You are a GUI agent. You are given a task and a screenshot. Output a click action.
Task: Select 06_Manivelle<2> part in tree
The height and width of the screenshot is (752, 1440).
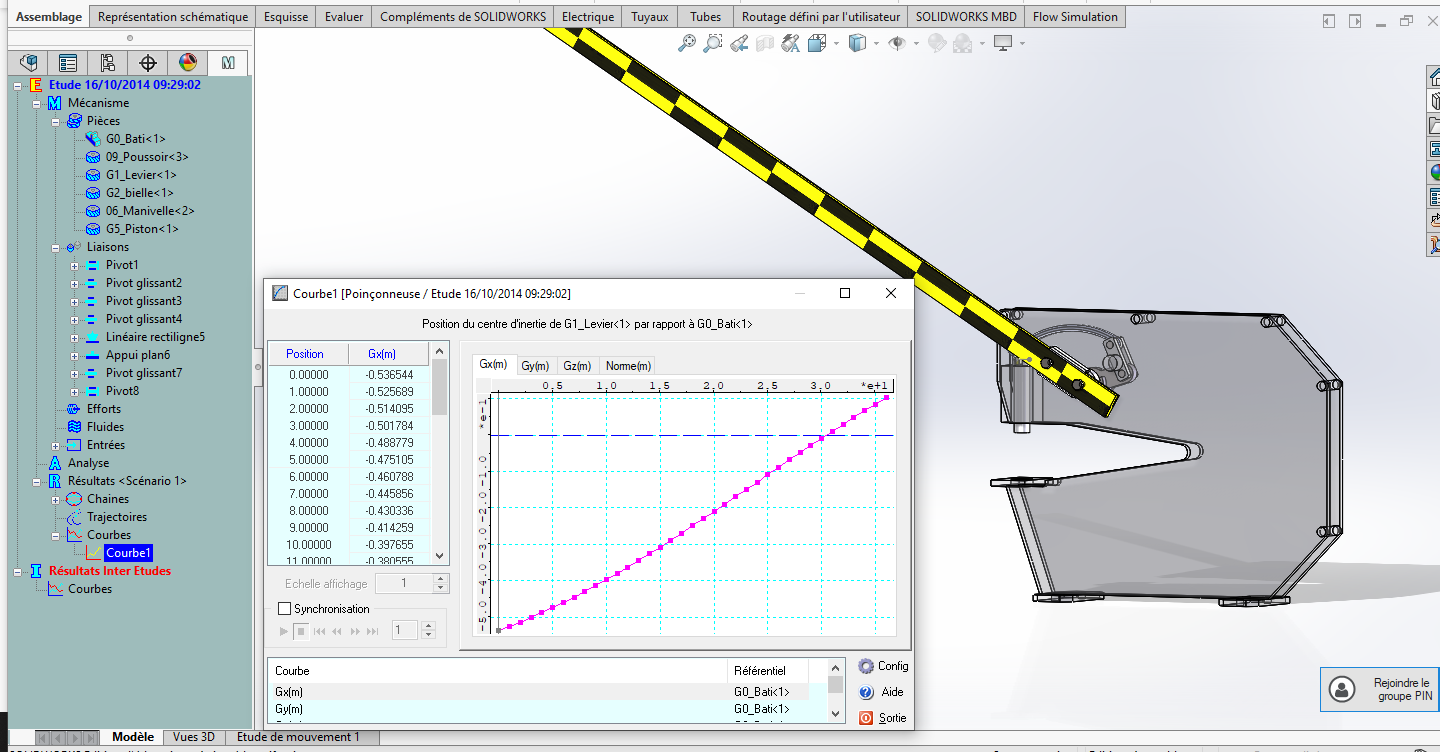[x=150, y=211]
